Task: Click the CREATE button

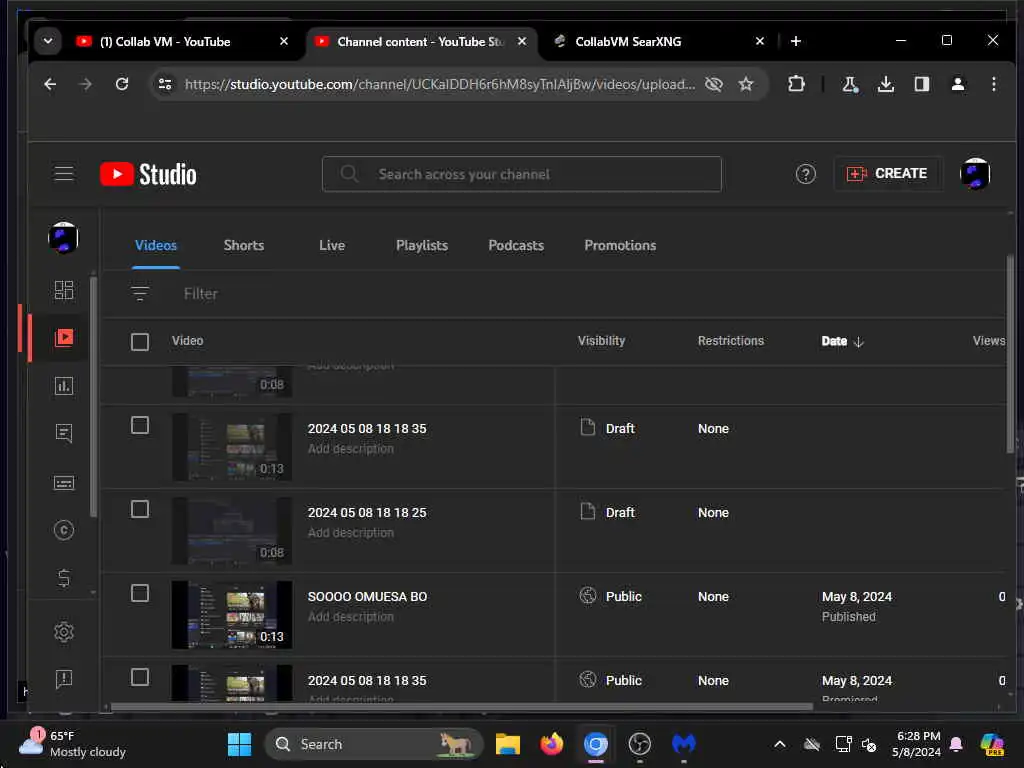Action: pos(887,174)
